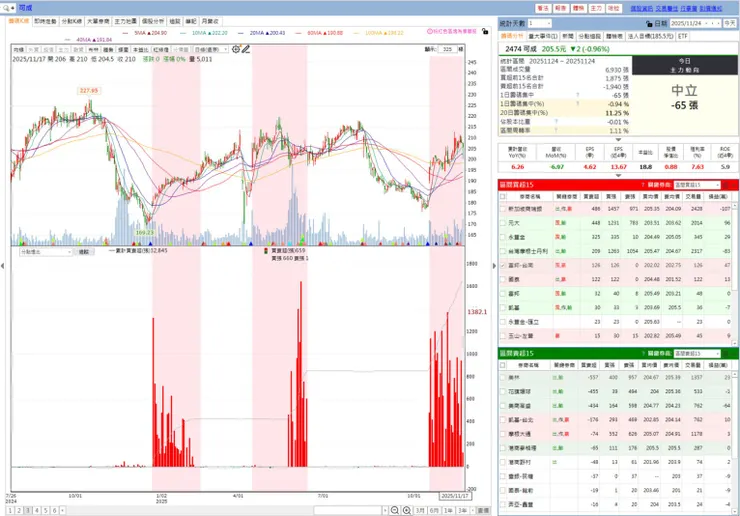Click the lock icon above the chart
The width and height of the screenshot is (740, 516).
(485, 31)
